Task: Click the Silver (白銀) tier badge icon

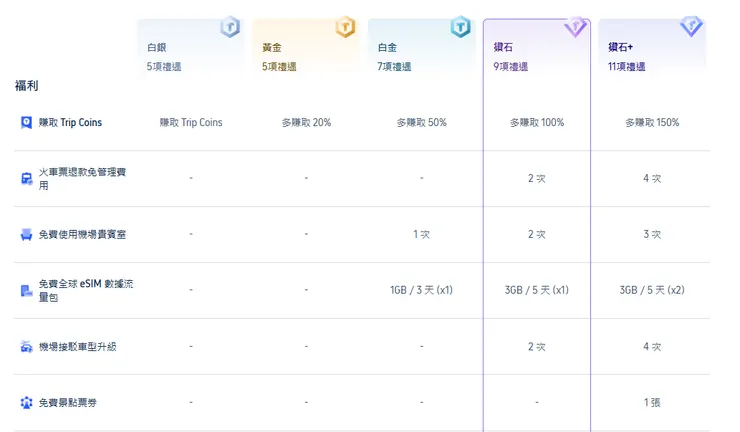Action: point(230,27)
